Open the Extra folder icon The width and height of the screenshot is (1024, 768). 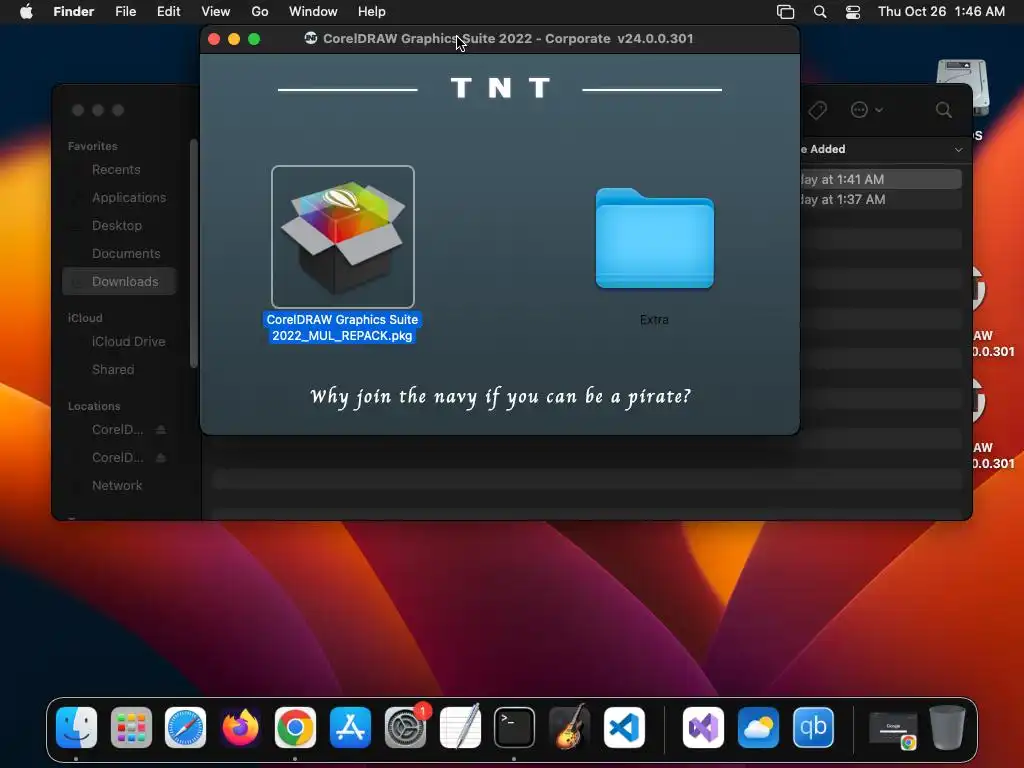pos(654,238)
